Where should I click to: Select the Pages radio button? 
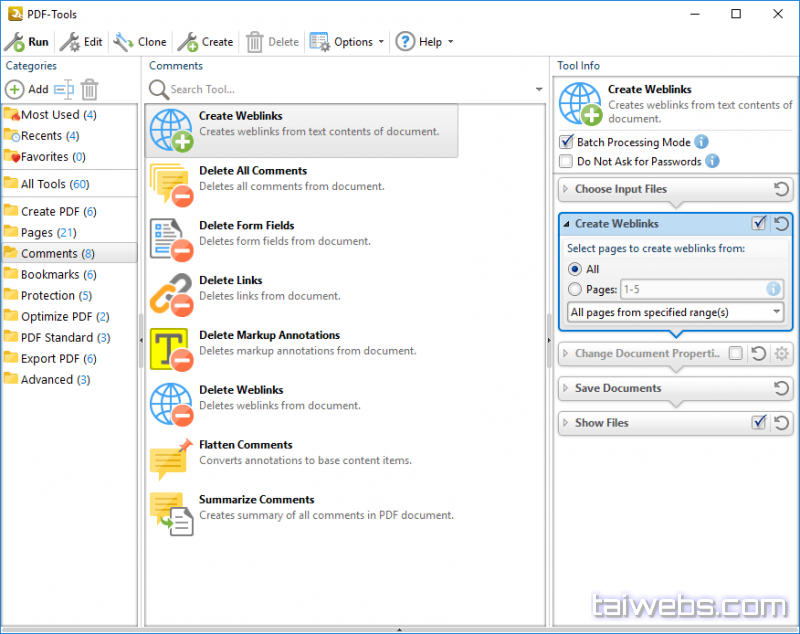(574, 289)
